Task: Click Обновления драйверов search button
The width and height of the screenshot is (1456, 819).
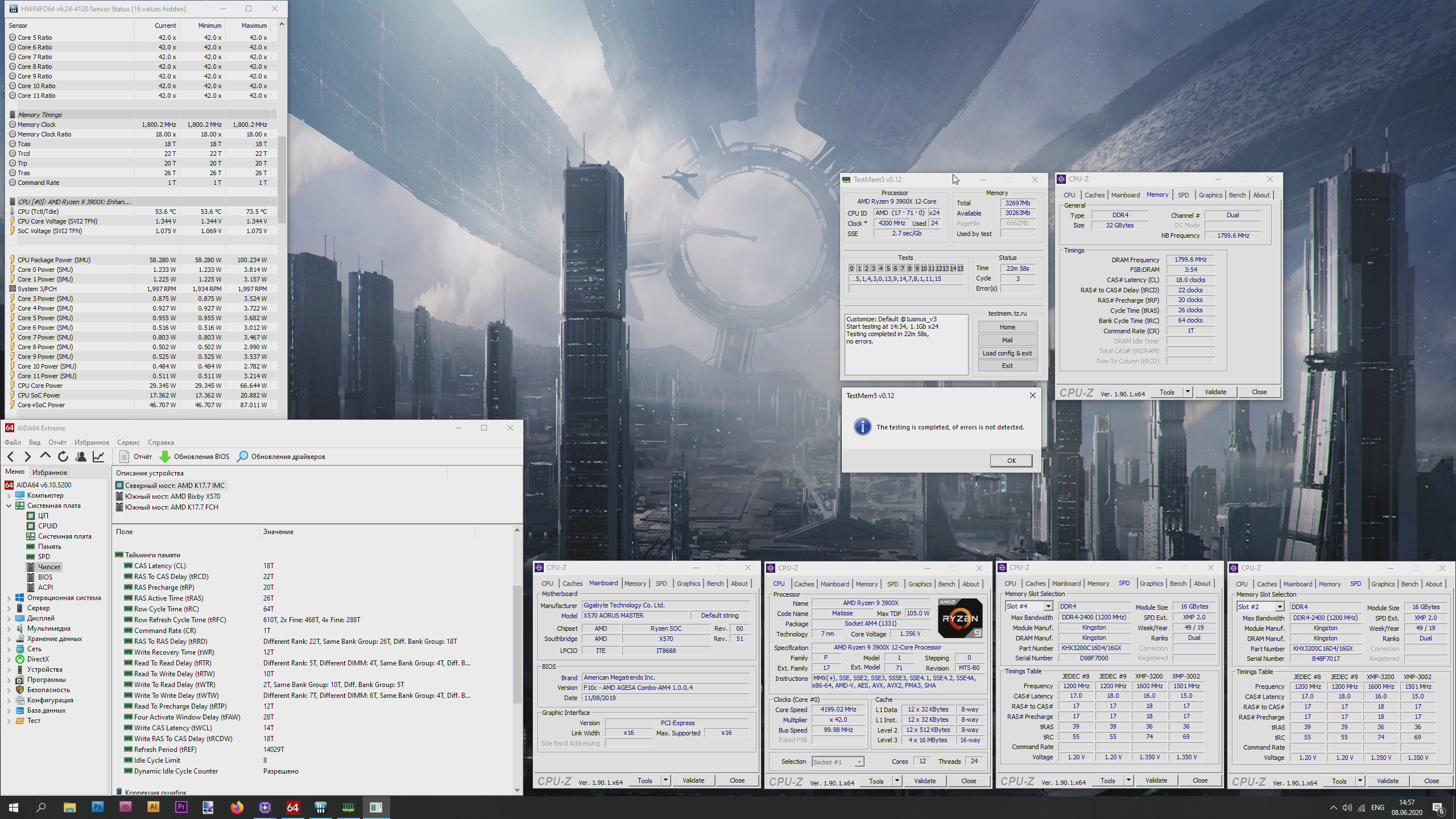Action: [281, 456]
